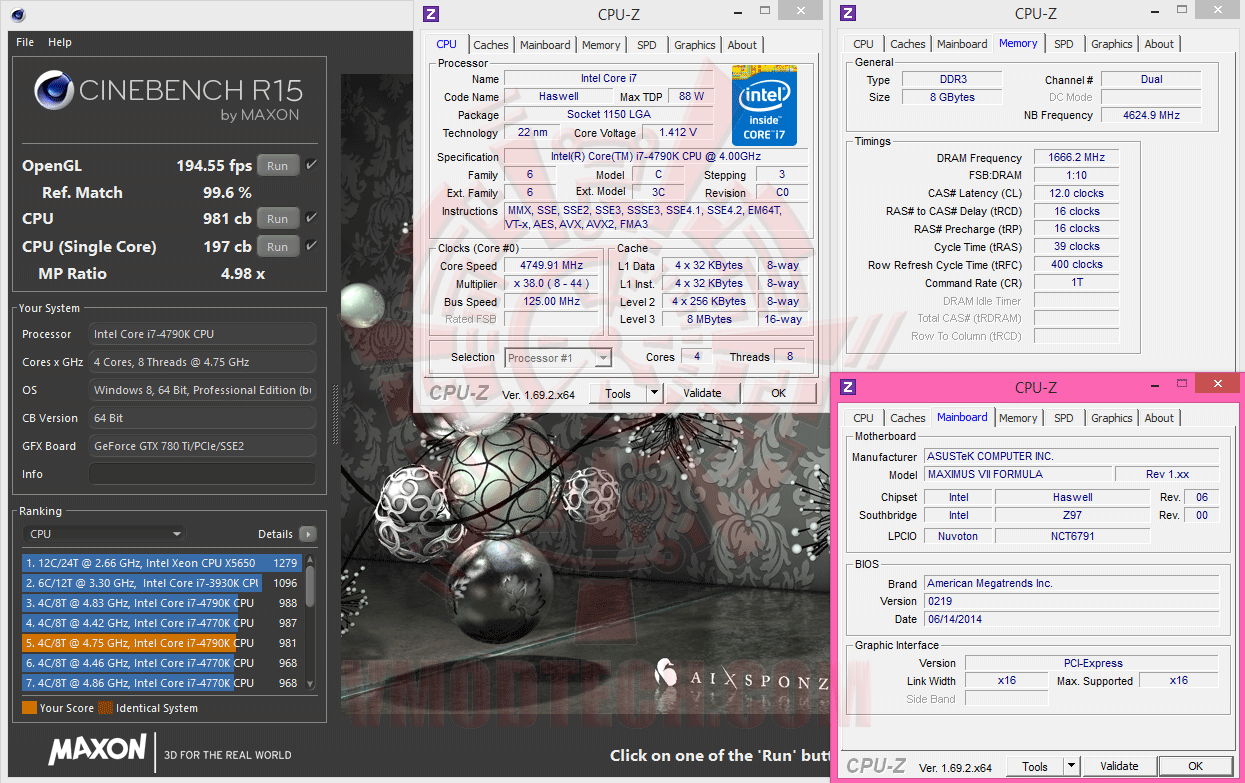
Task: Open the ranking CPU type dropdown
Action: 105,534
